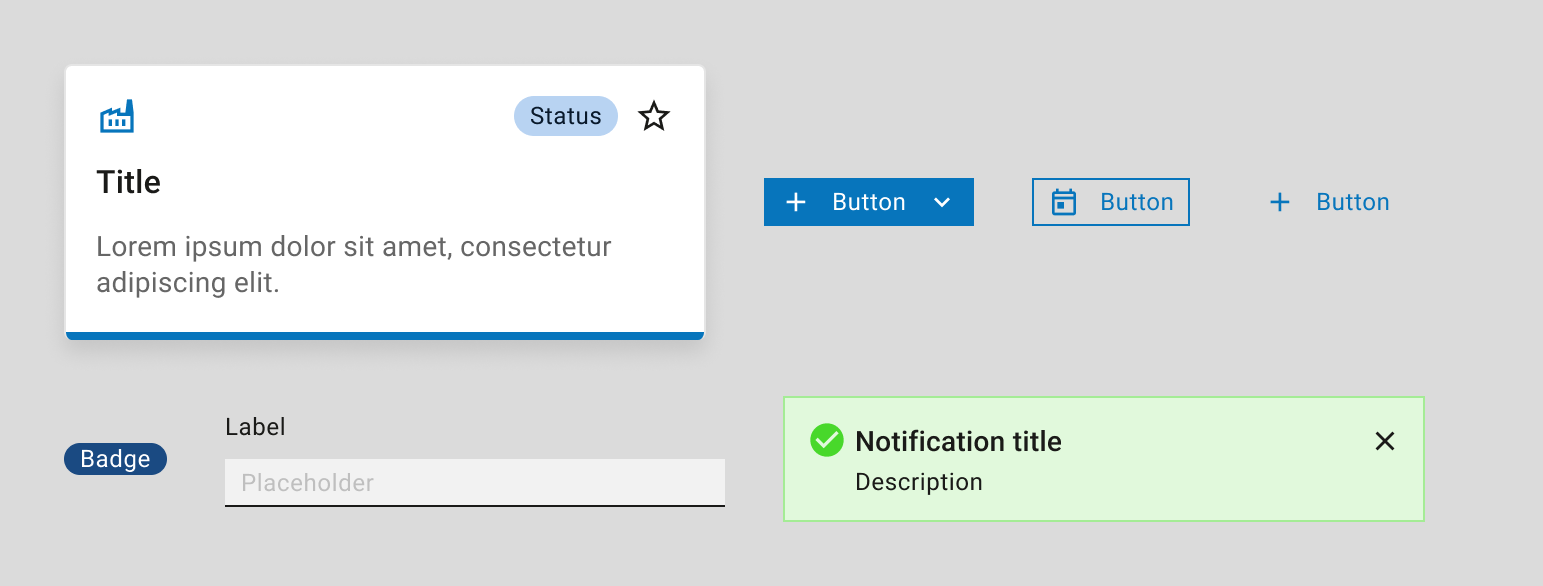
Task: Click the ghost Button link on the right
Action: pos(1353,202)
